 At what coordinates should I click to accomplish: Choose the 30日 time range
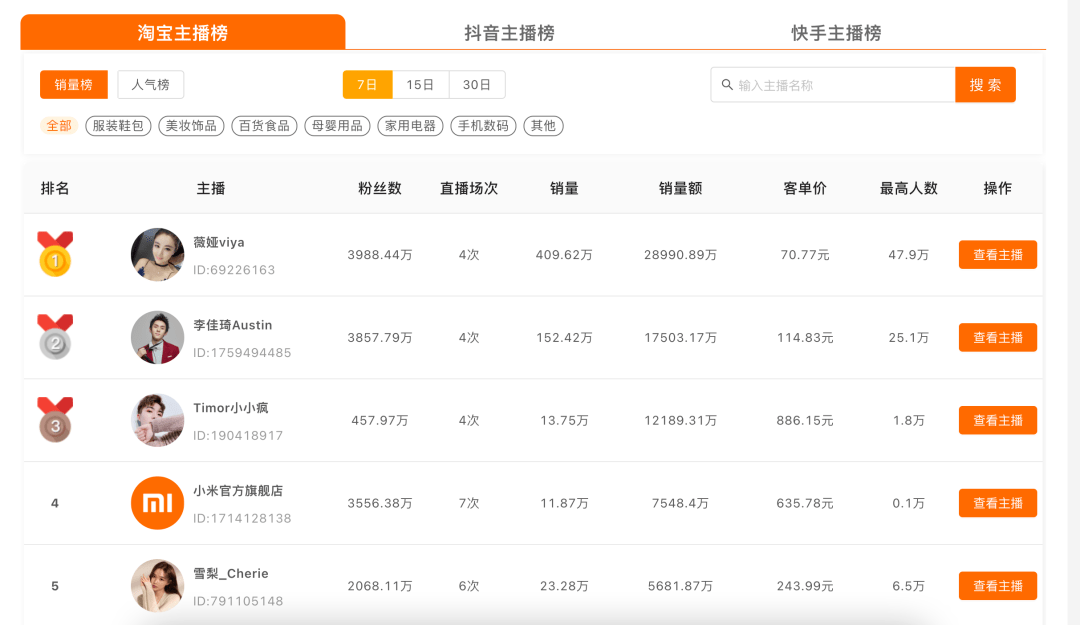[x=477, y=85]
